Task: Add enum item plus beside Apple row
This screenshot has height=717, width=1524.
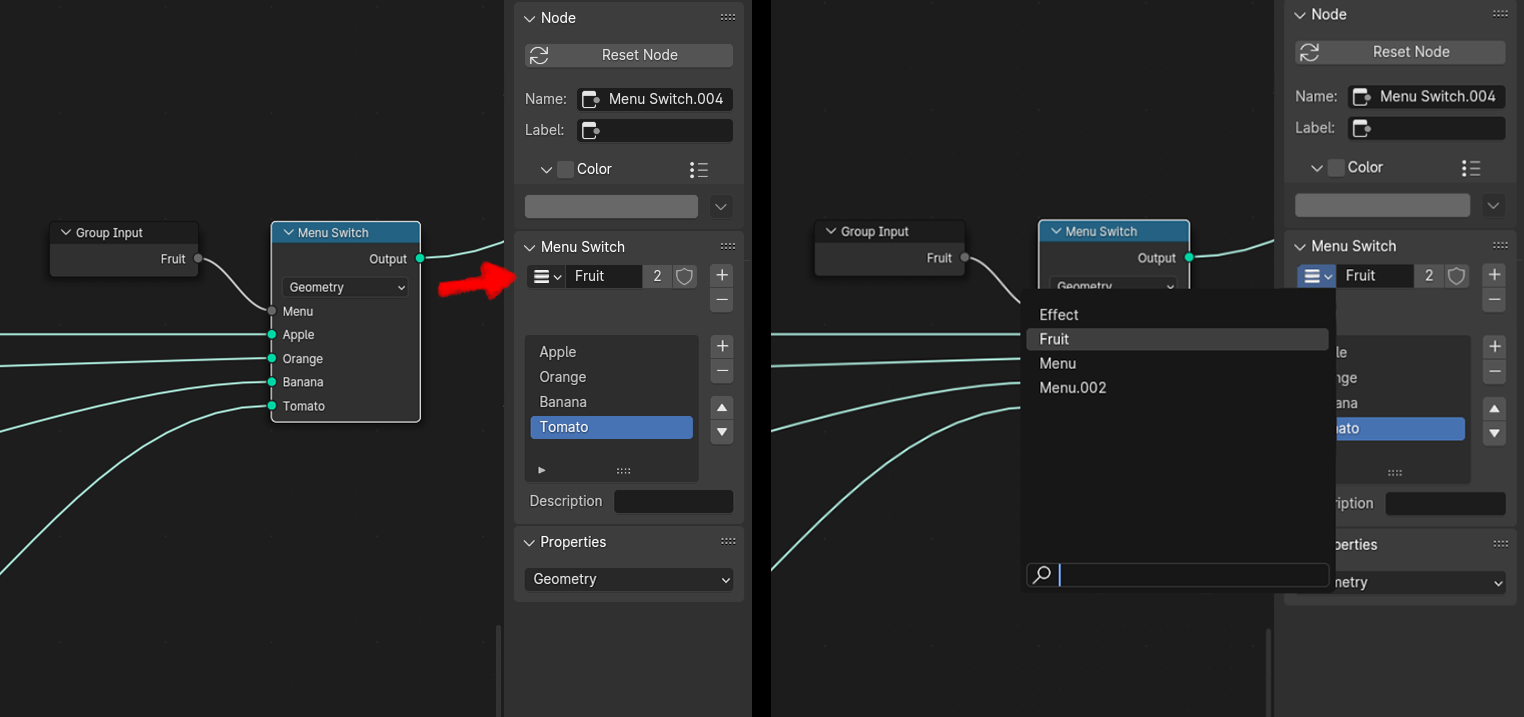Action: 722,346
